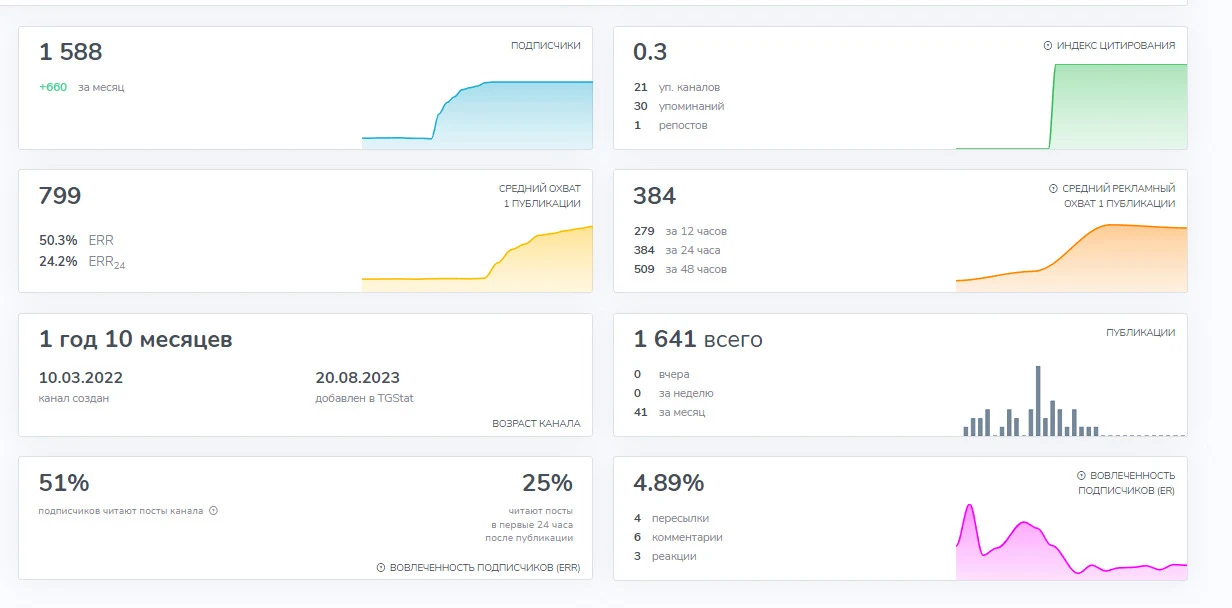Open the info icon next to ВОВЛЕЧЕННОСТЬ ПОДПИСЧИКОВ (ERR)
The image size is (1232, 608).
click(x=381, y=568)
